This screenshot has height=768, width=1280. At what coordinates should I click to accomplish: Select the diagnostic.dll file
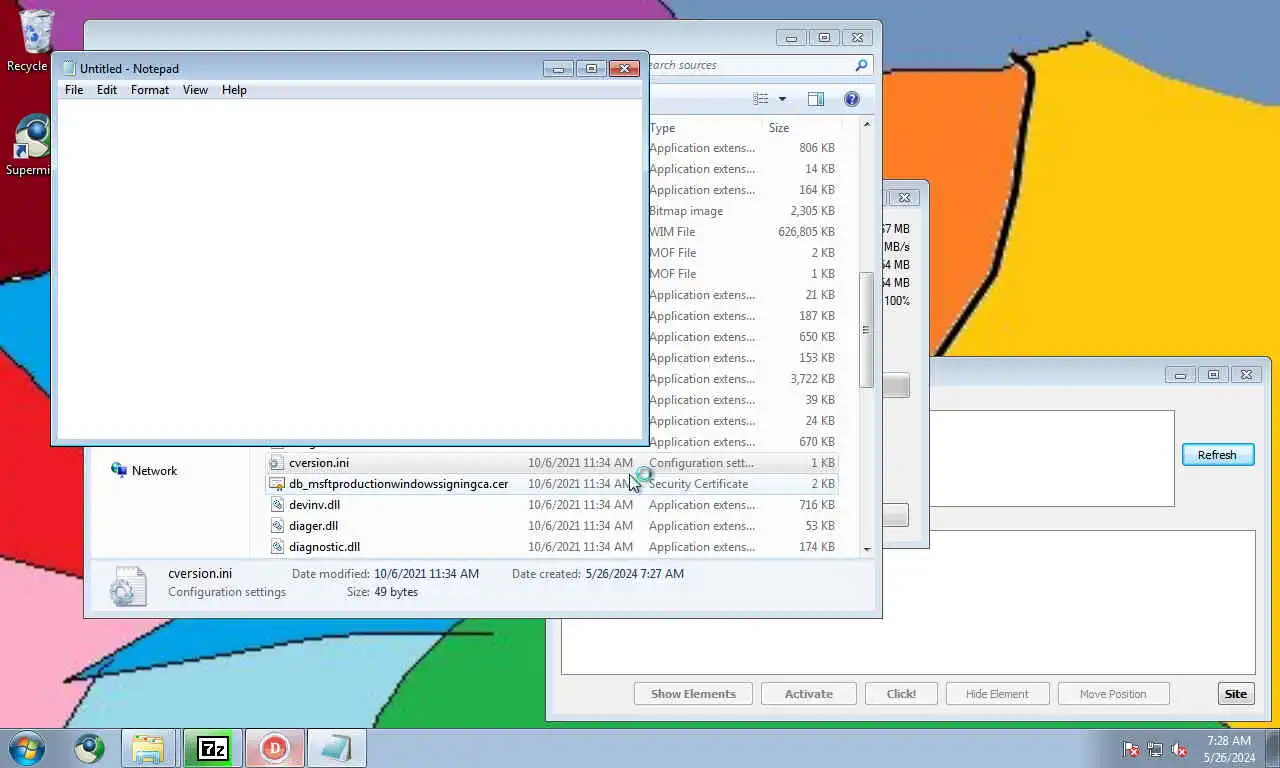click(553, 547)
